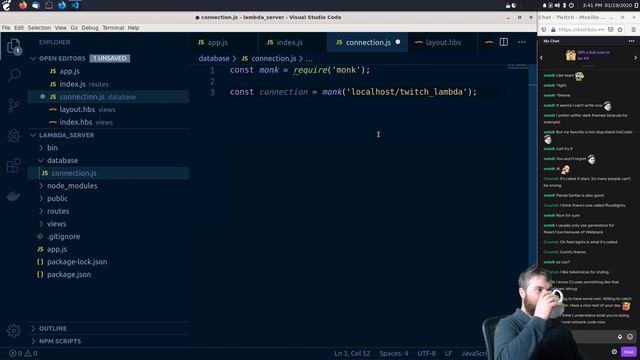Open the Edit menu
Screen dimensions: 640x360
tap(19, 28)
